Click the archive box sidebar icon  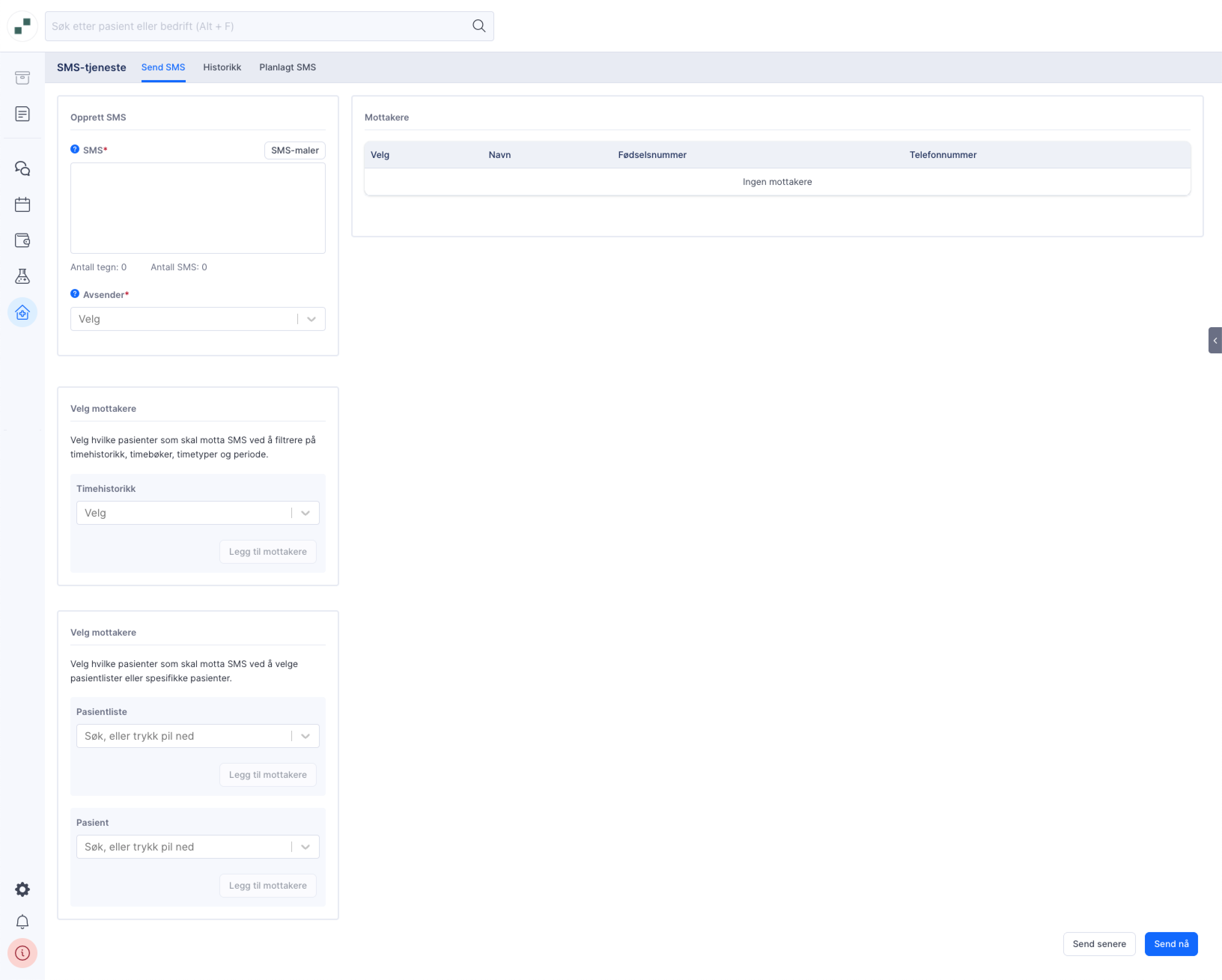pos(22,77)
